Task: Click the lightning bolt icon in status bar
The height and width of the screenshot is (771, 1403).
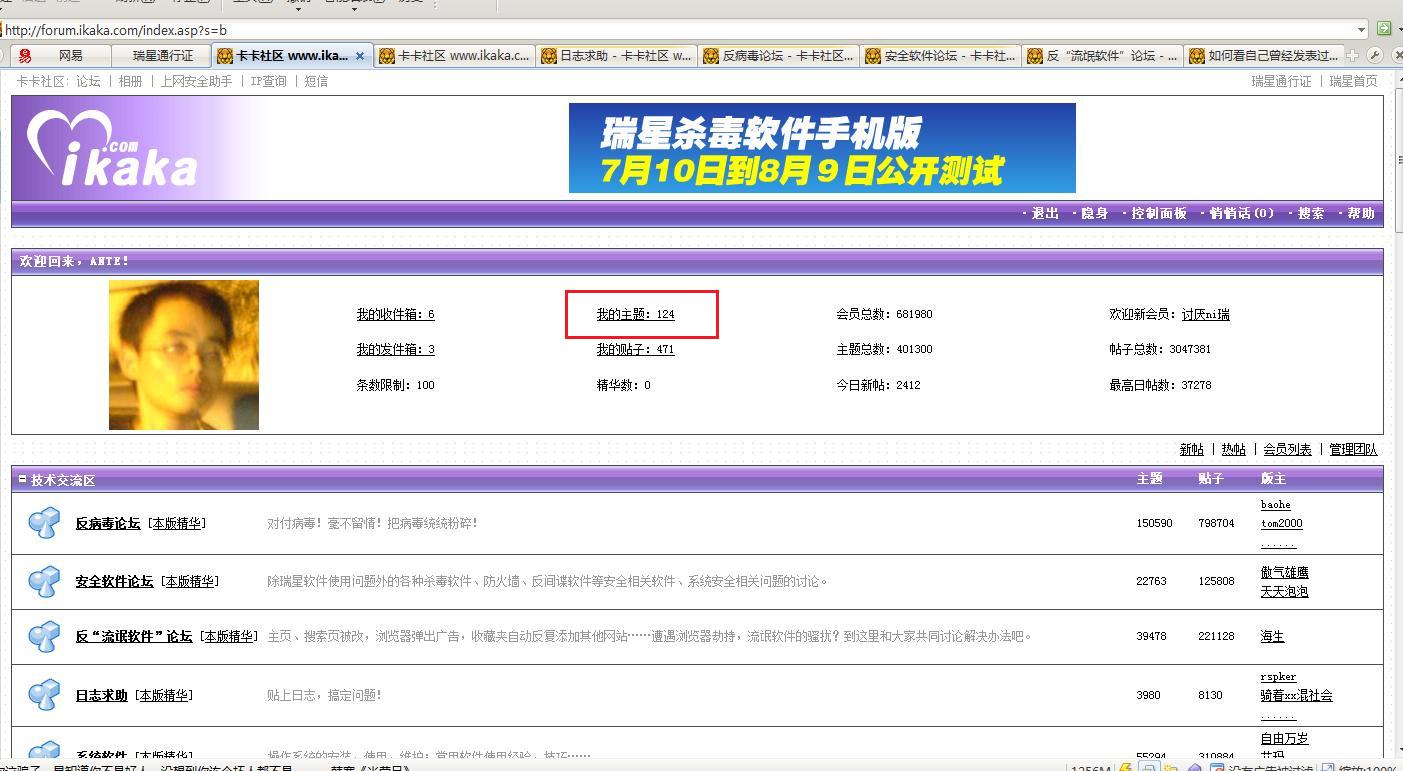Action: click(x=1127, y=767)
